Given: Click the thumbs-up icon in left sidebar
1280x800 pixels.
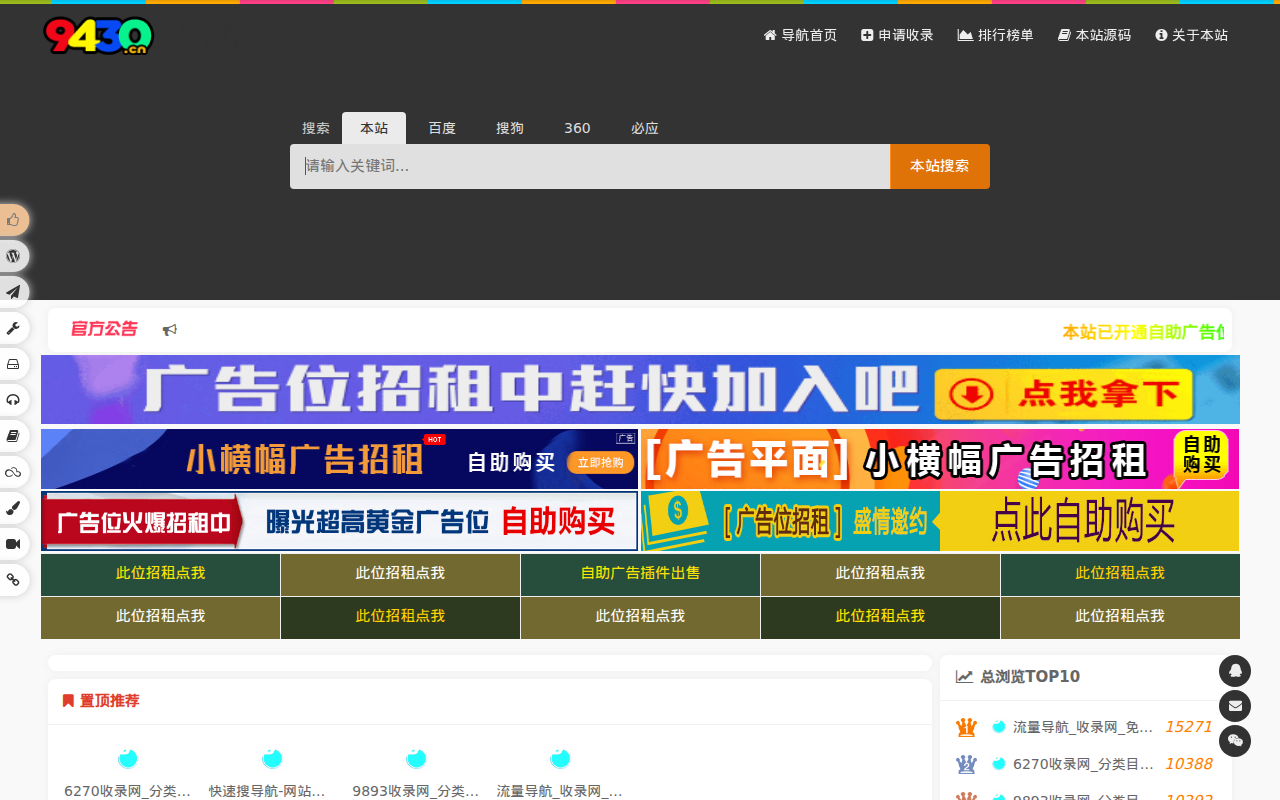Looking at the screenshot, I should [x=13, y=220].
